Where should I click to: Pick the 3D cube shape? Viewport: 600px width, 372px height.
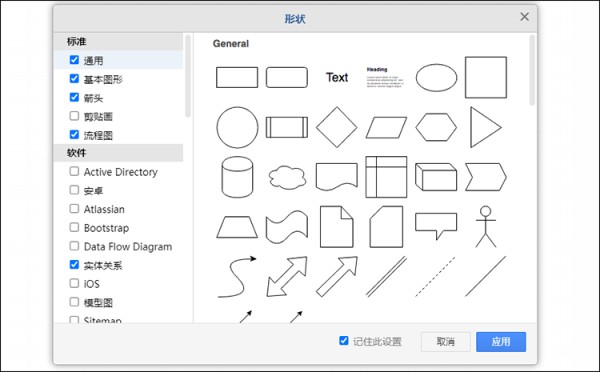[436, 177]
